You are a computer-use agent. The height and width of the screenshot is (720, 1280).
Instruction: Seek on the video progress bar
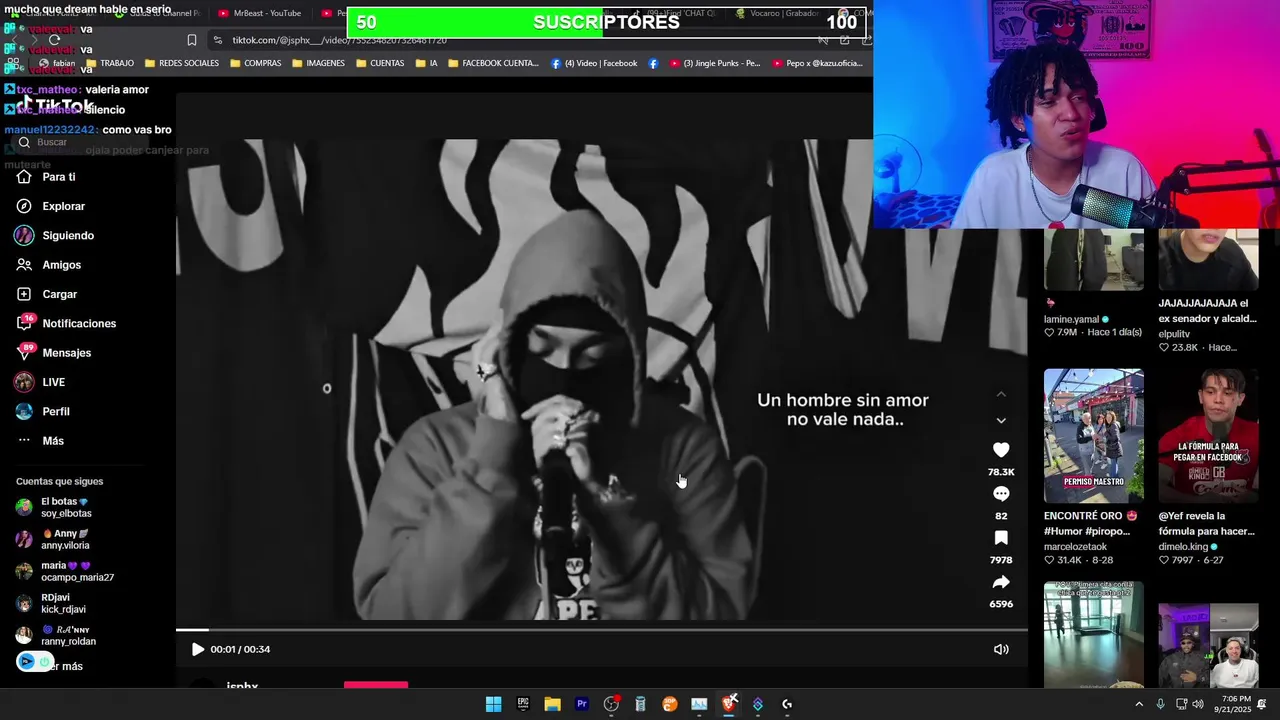pos(601,630)
